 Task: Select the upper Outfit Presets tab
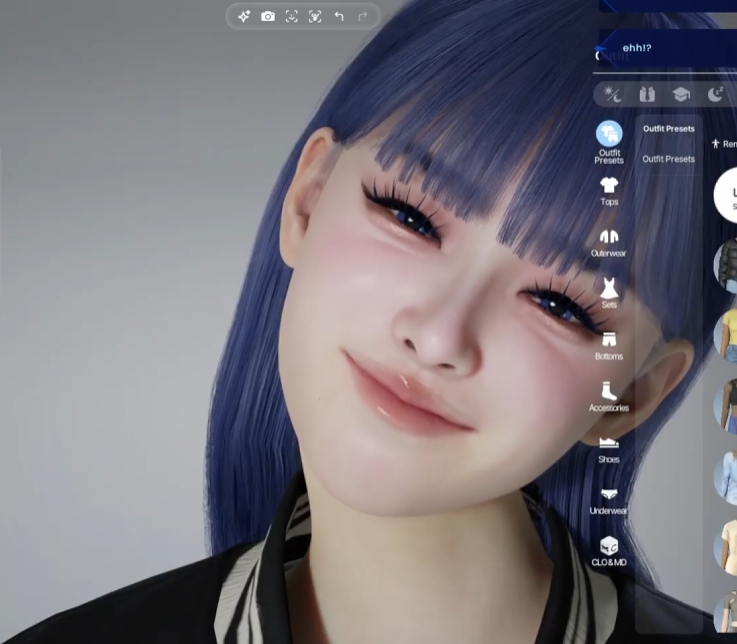[x=669, y=129]
